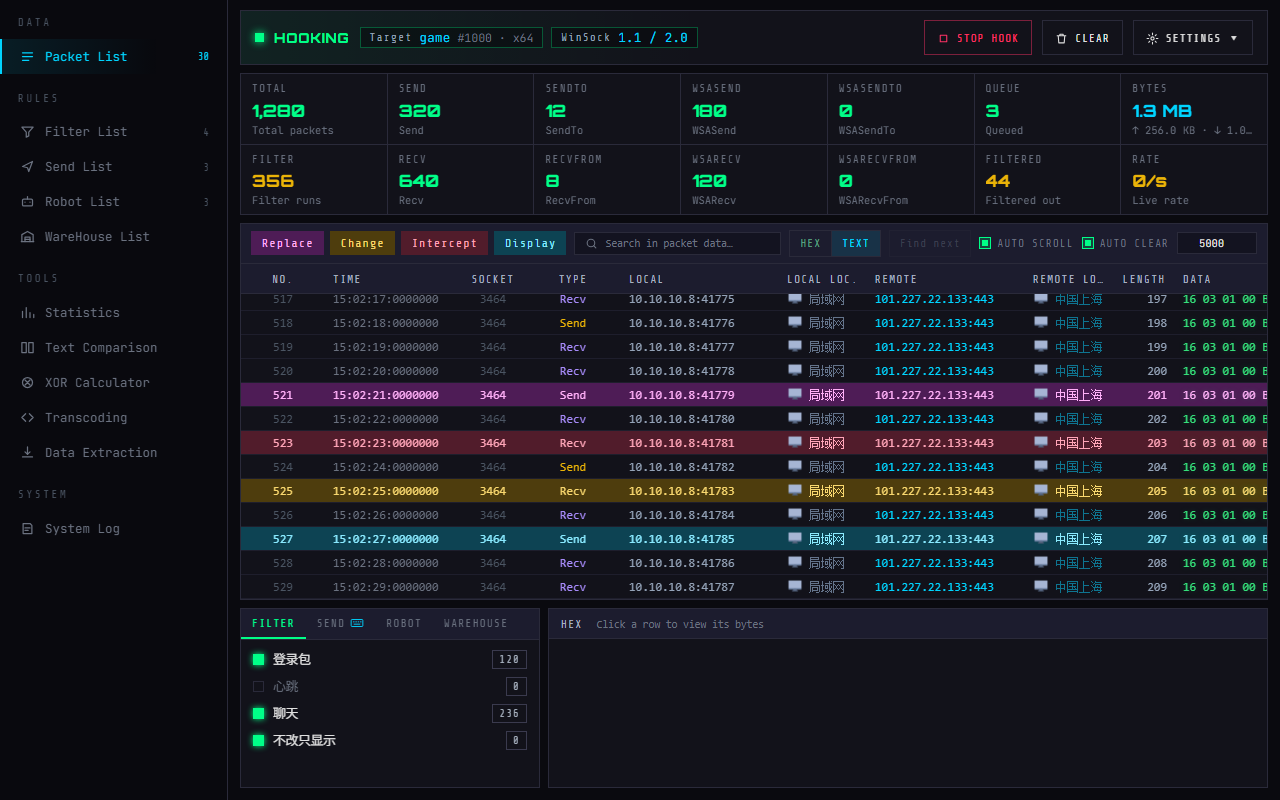Click the Statistics bar chart icon
Screen dimensions: 1280x800
point(27,313)
